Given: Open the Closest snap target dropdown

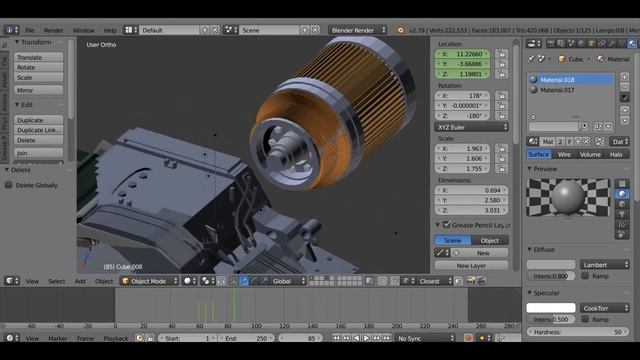Looking at the screenshot, I should point(434,281).
